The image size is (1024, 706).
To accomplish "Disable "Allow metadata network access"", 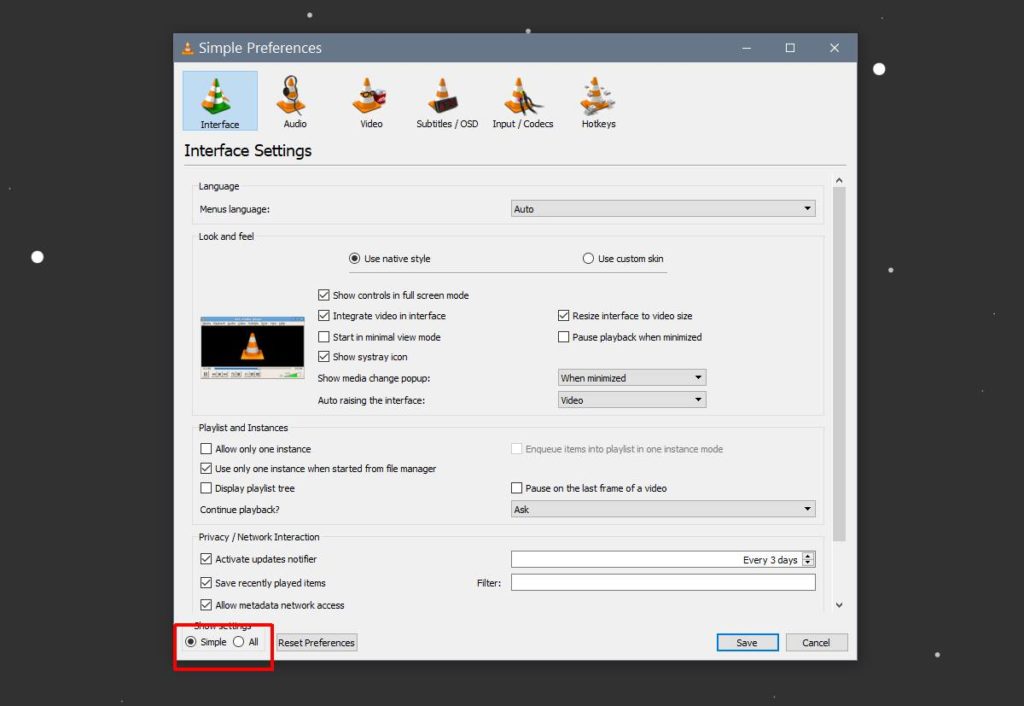I will tap(205, 604).
